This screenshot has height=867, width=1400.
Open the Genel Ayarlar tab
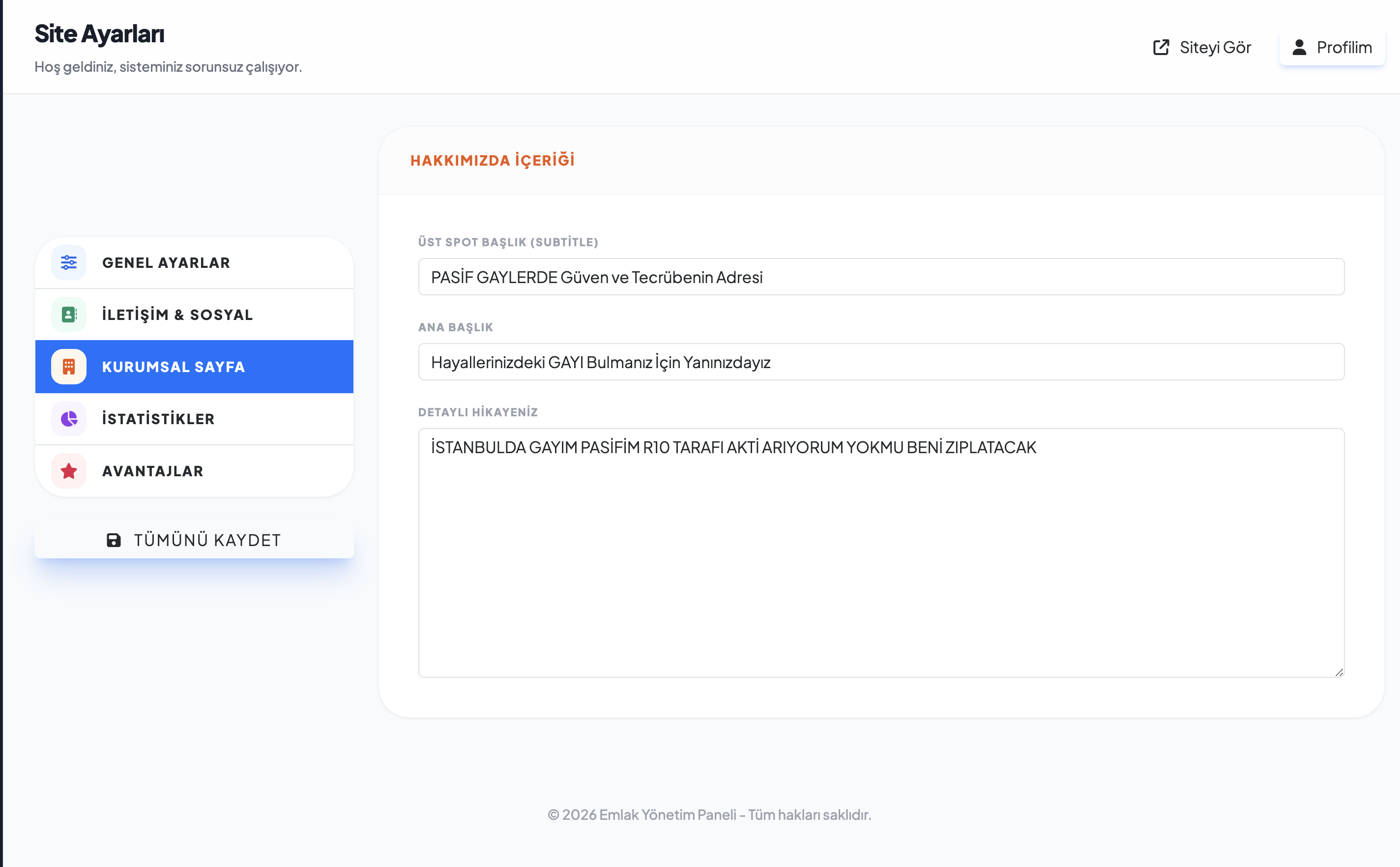click(195, 262)
